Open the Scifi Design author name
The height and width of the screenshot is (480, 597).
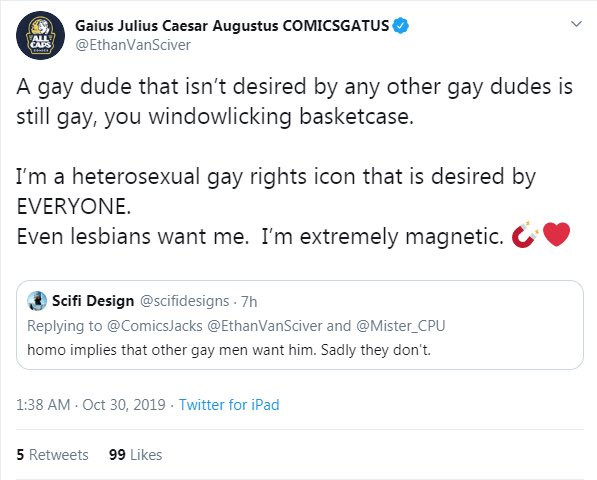pos(93,301)
